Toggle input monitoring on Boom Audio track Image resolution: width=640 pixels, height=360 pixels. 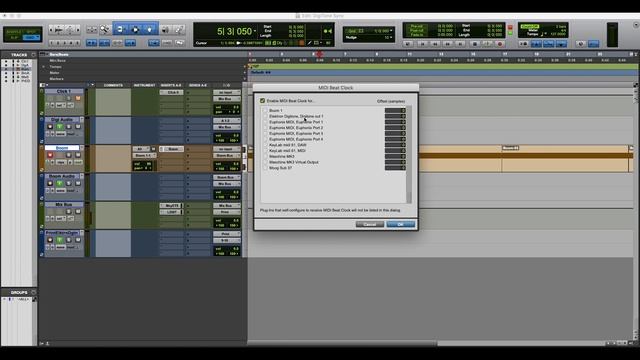60,183
